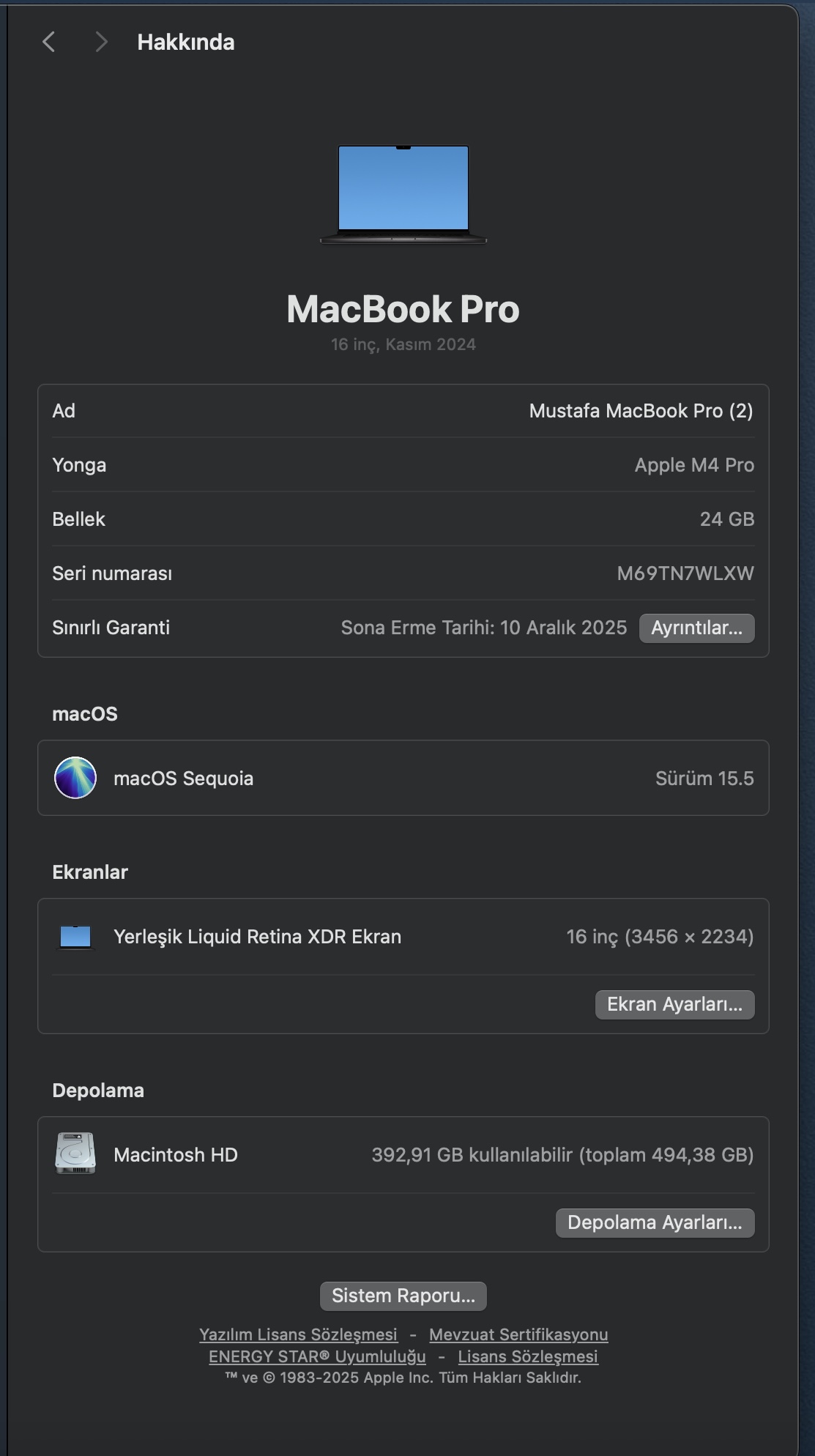The image size is (815, 1456).
Task: Click the MacBook Pro model heading
Action: coord(403,309)
